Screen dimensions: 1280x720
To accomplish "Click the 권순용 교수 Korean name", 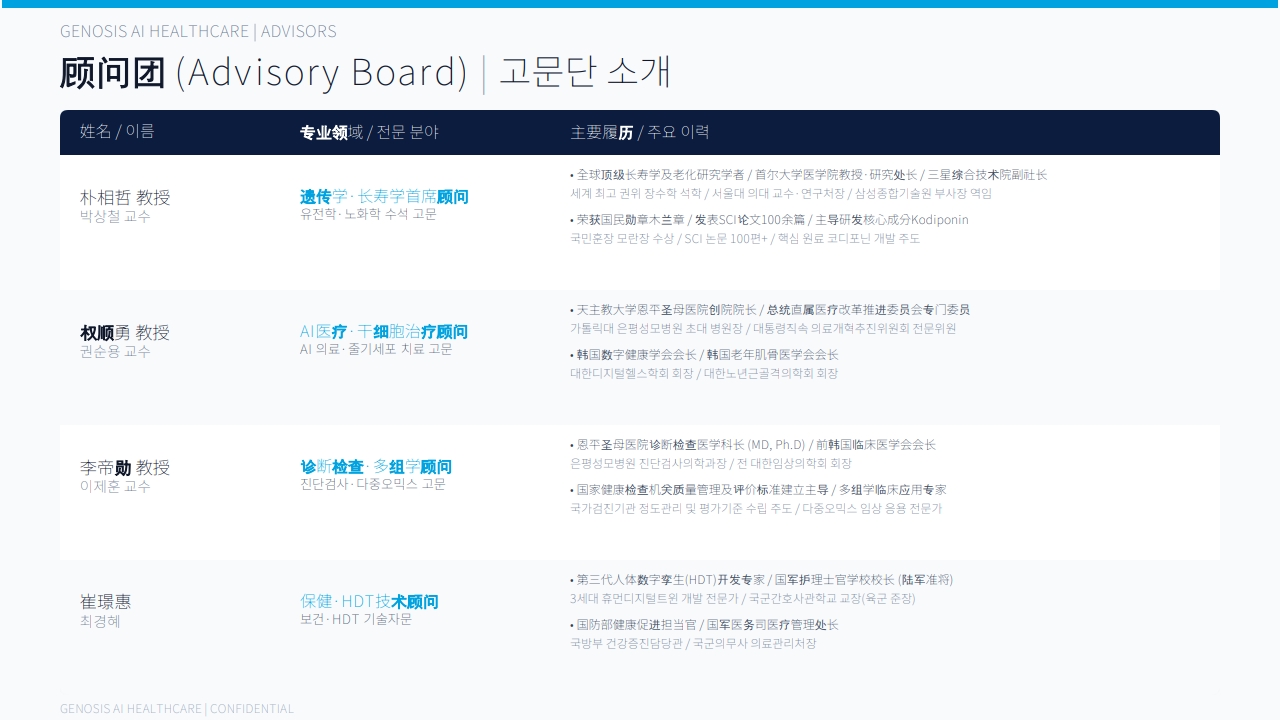I will click(x=115, y=351).
